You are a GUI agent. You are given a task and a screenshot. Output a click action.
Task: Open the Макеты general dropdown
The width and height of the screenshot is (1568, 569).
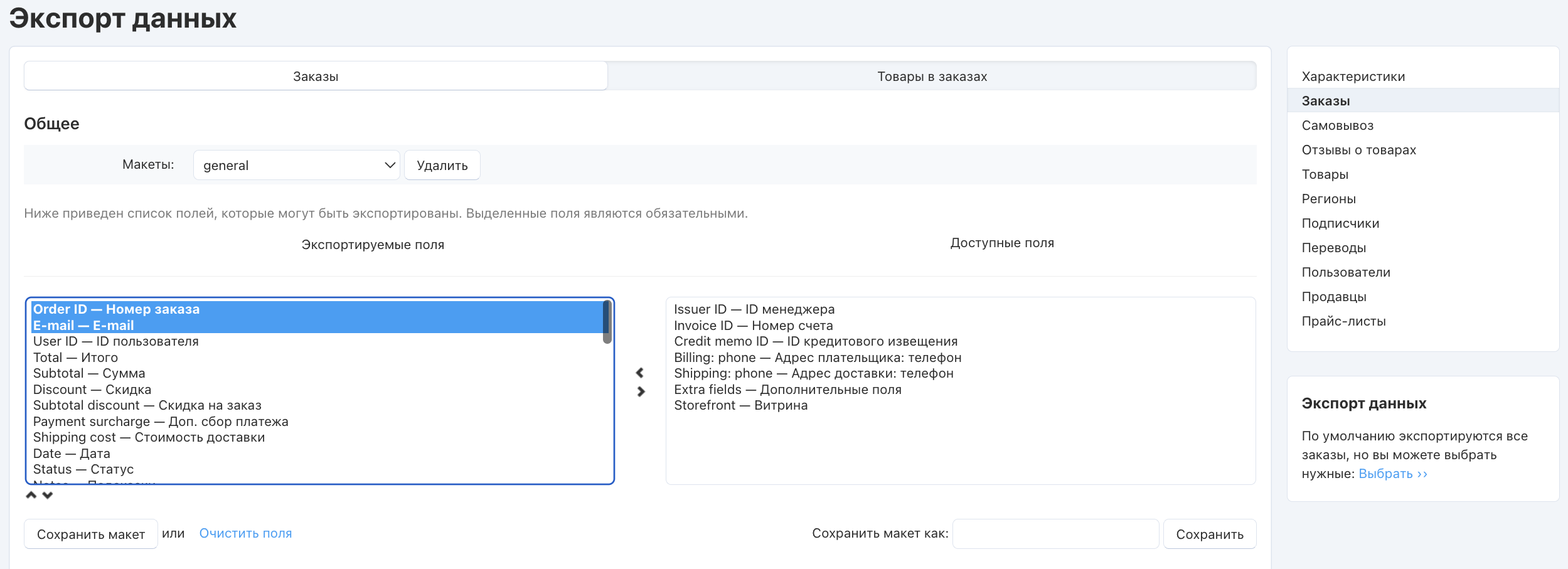click(296, 165)
